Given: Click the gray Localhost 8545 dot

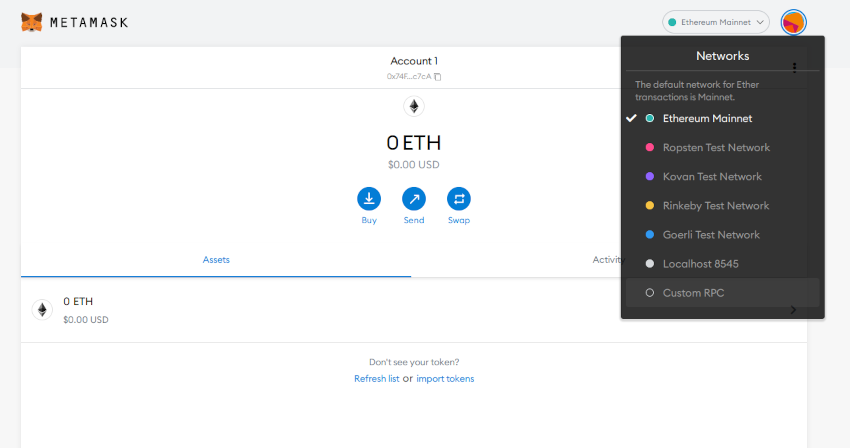Looking at the screenshot, I should point(649,264).
